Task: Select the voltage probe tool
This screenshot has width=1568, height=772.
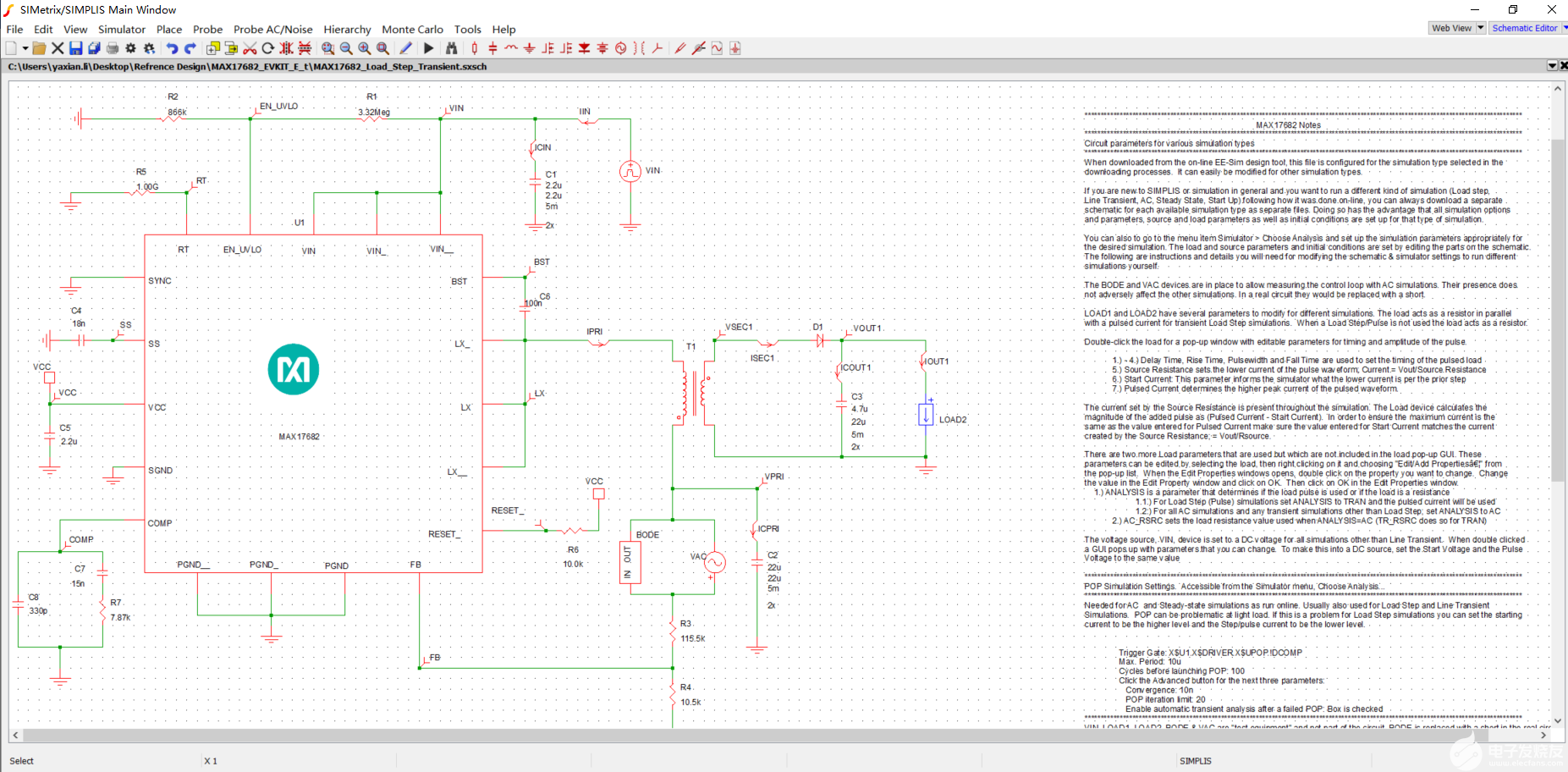Action: [x=680, y=48]
